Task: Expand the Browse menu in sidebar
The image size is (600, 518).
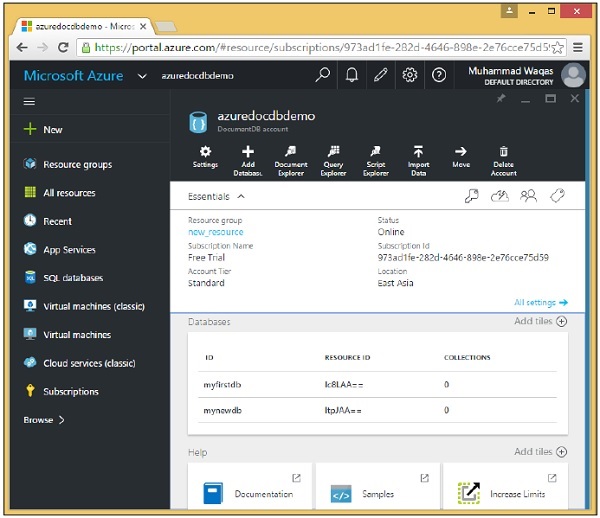Action: tap(44, 420)
